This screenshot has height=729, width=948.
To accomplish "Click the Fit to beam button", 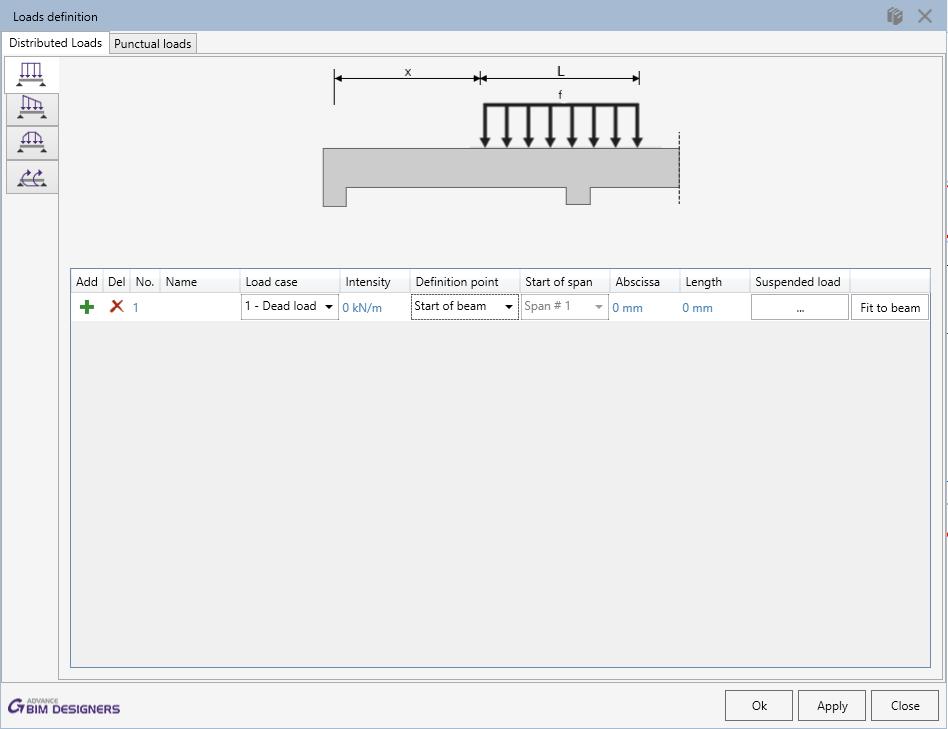I will click(x=890, y=307).
